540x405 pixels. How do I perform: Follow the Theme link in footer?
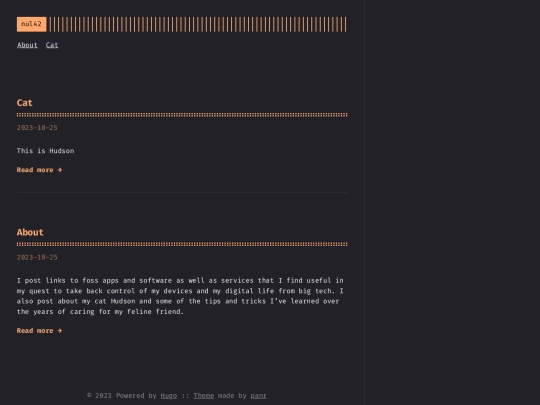204,396
